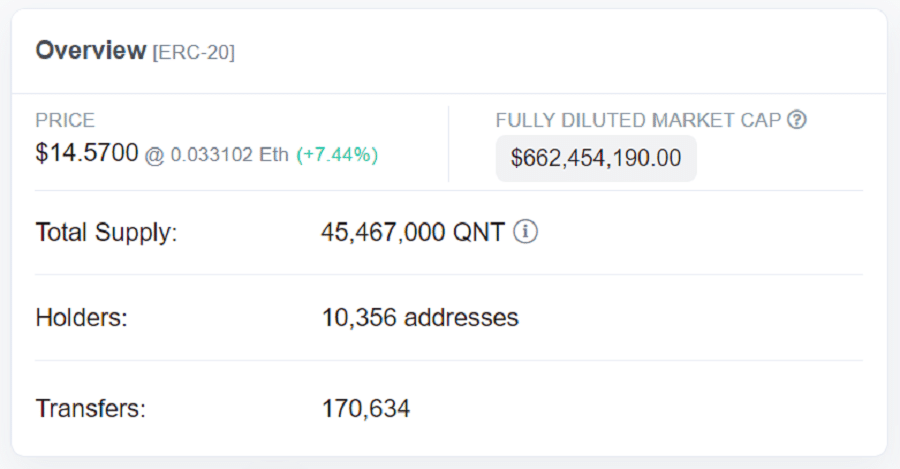The height and width of the screenshot is (469, 900).
Task: Click the Overview heading
Action: [x=90, y=51]
